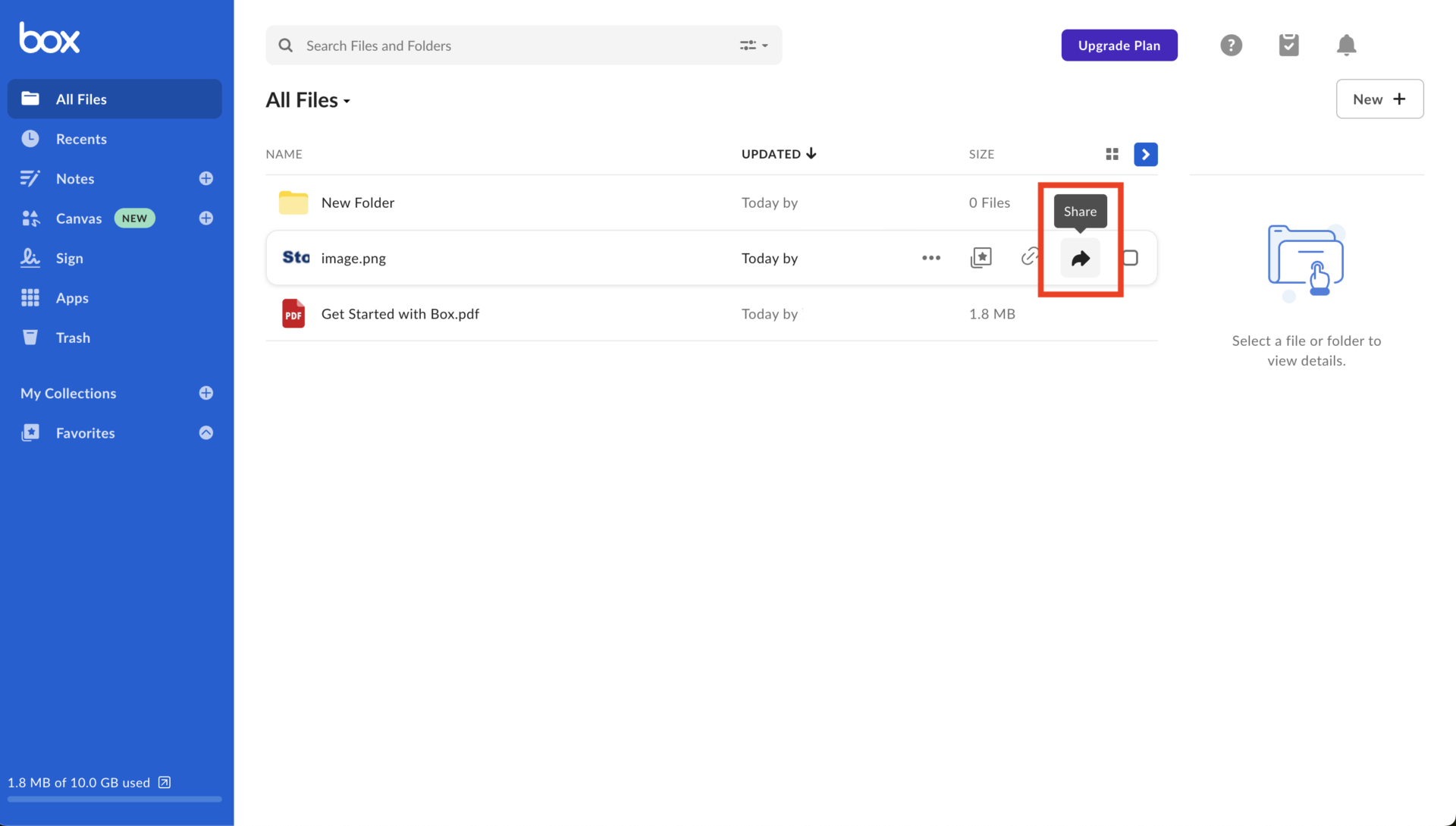This screenshot has height=826, width=1456.
Task: Collapse the Favorites section
Action: [x=206, y=432]
